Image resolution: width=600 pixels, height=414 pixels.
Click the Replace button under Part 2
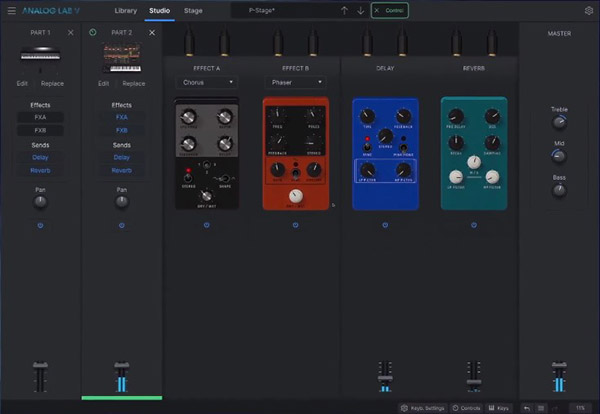coord(134,84)
